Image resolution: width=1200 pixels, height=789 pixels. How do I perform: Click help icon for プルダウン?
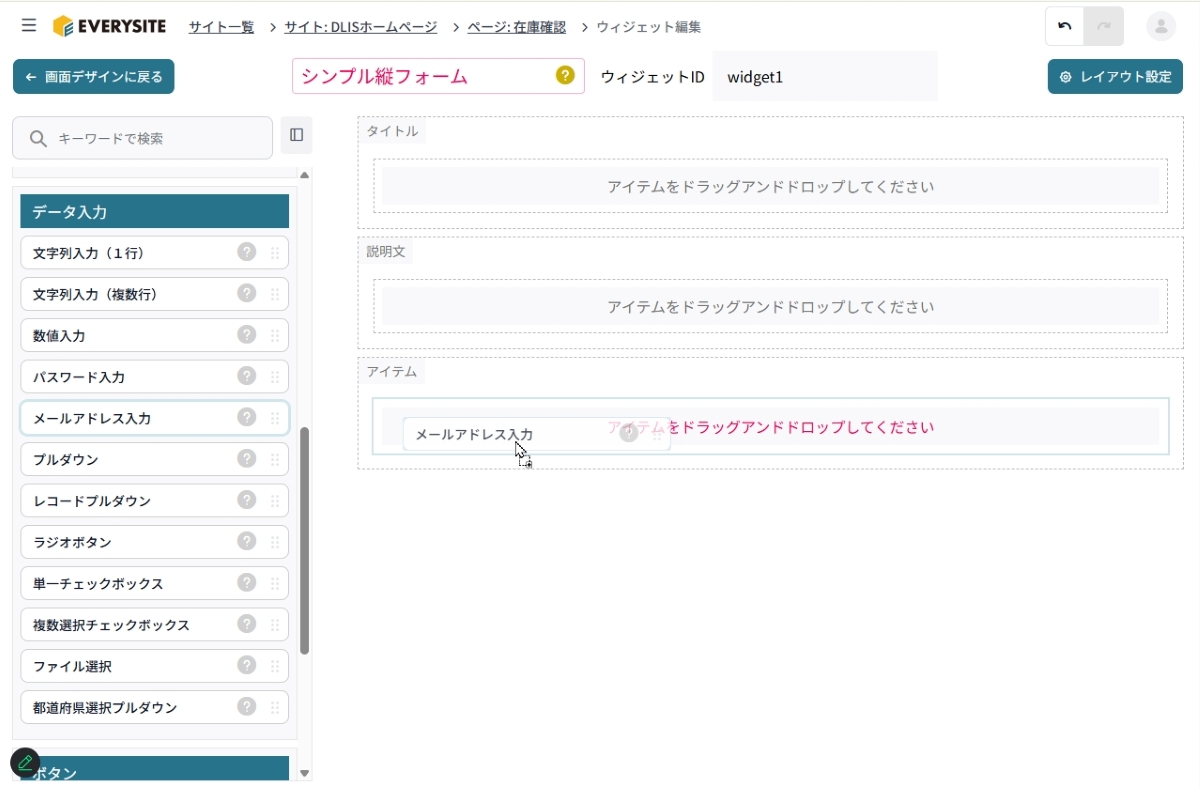pos(247,459)
